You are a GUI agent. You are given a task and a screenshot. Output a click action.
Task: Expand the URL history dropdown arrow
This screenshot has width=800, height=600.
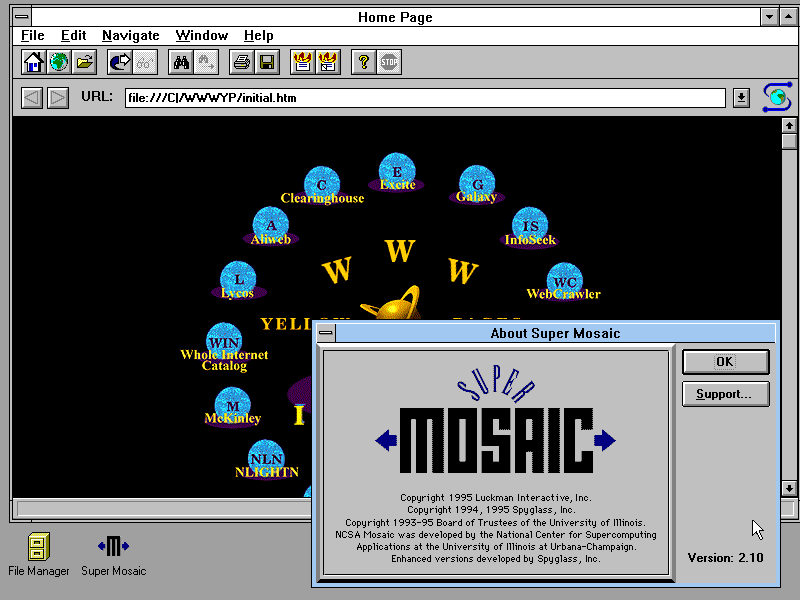pyautogui.click(x=741, y=97)
